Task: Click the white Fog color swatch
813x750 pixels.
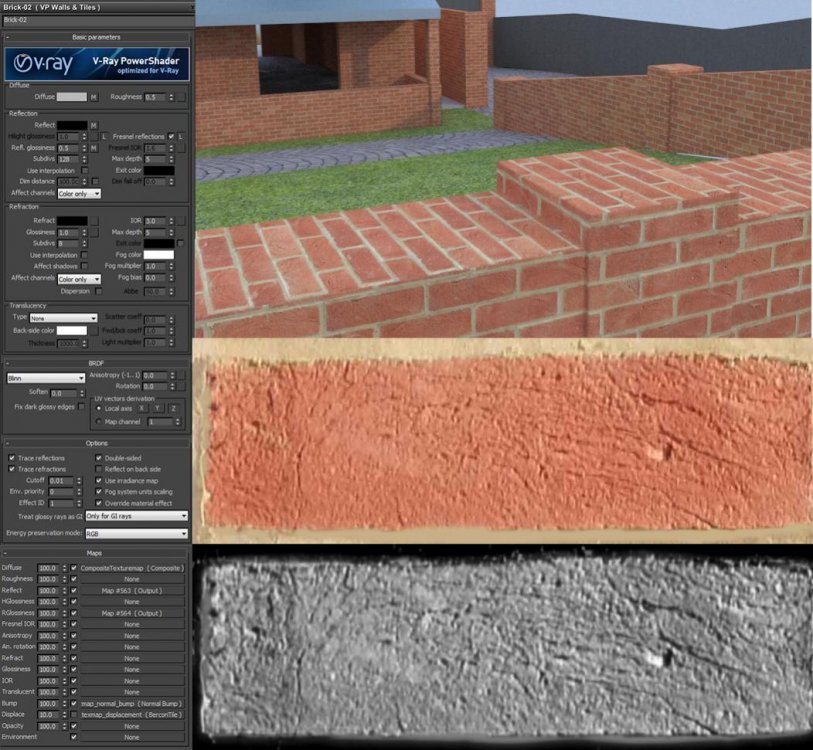Action: tap(158, 255)
